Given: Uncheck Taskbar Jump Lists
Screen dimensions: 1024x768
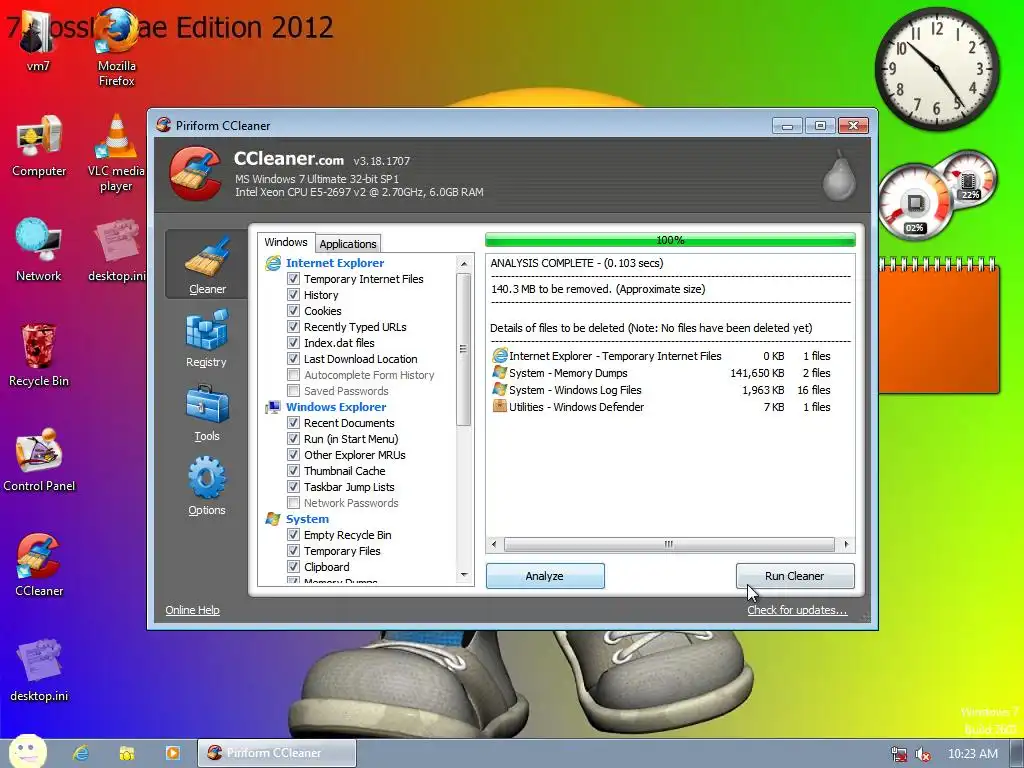Looking at the screenshot, I should (293, 487).
